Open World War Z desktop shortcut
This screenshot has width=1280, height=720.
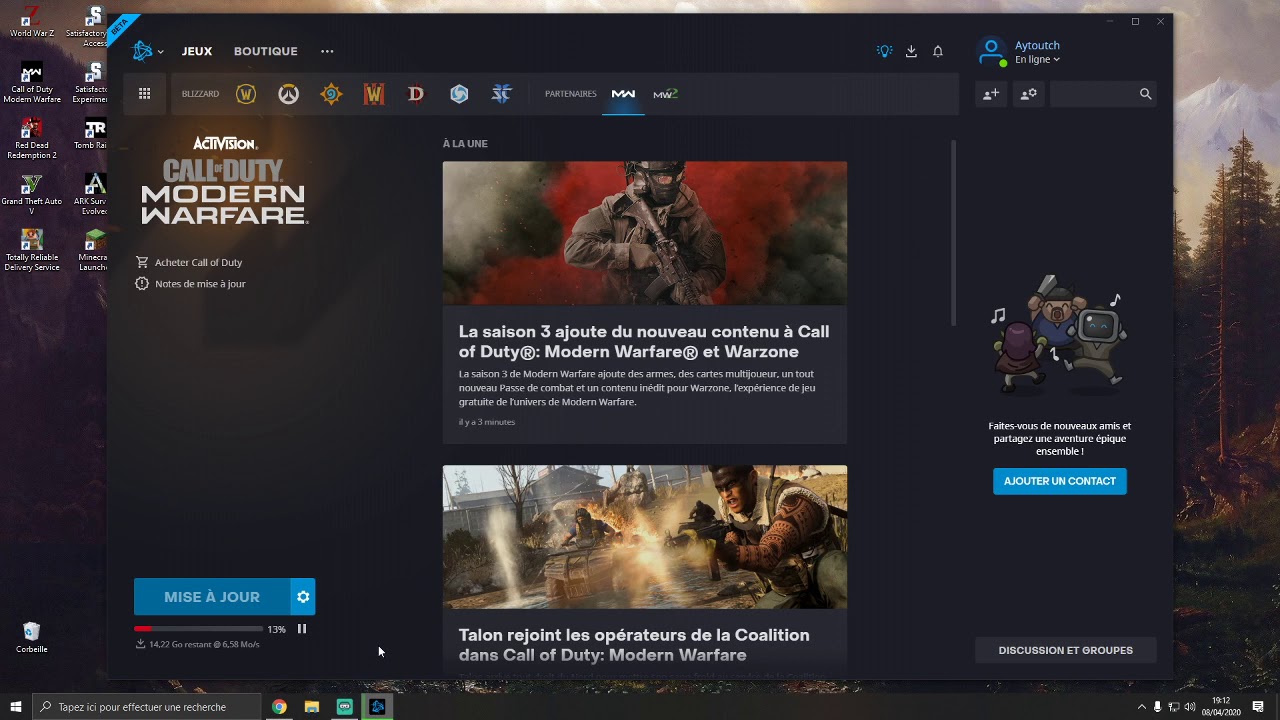[x=31, y=22]
